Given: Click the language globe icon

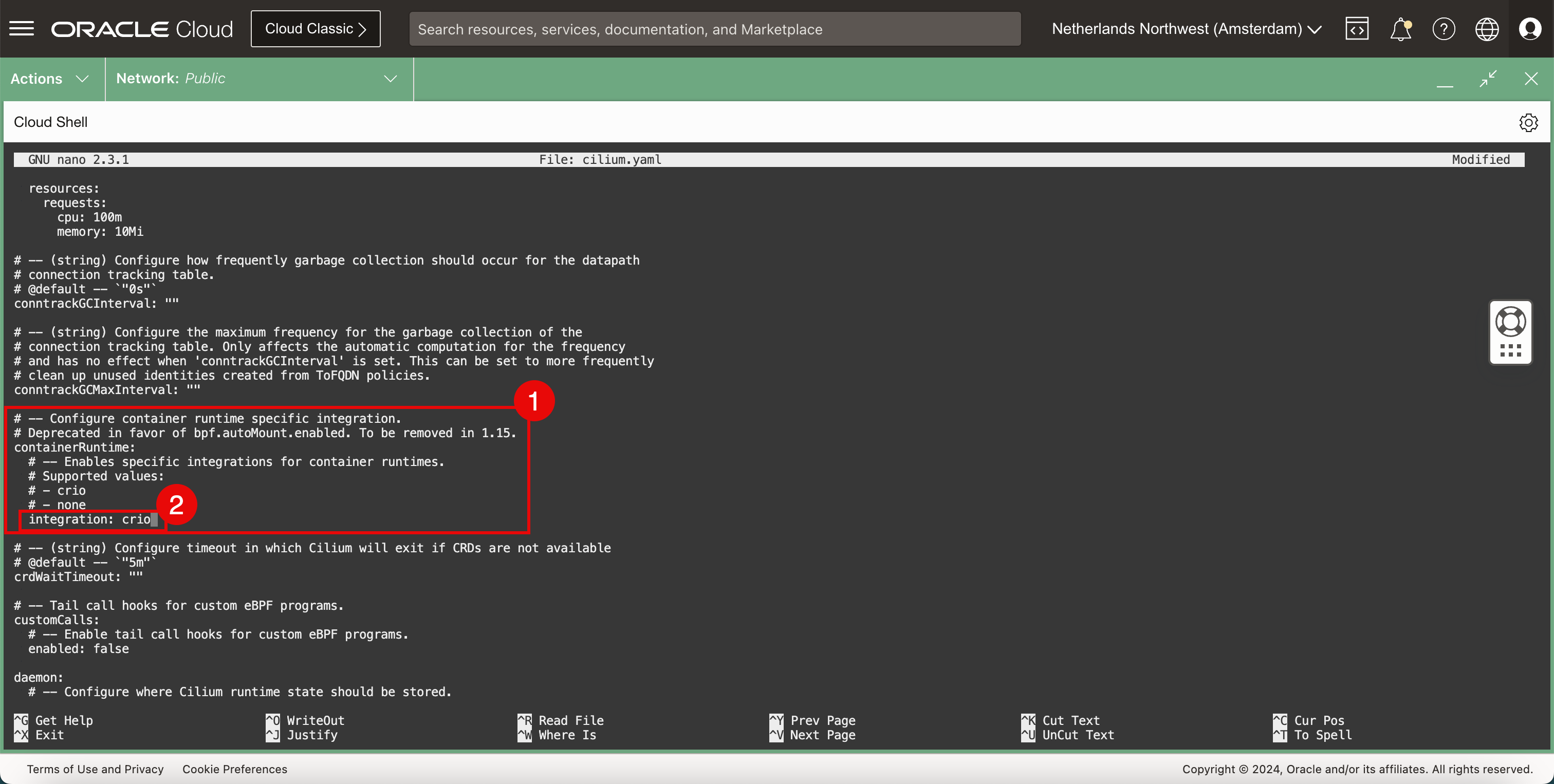Looking at the screenshot, I should point(1487,28).
